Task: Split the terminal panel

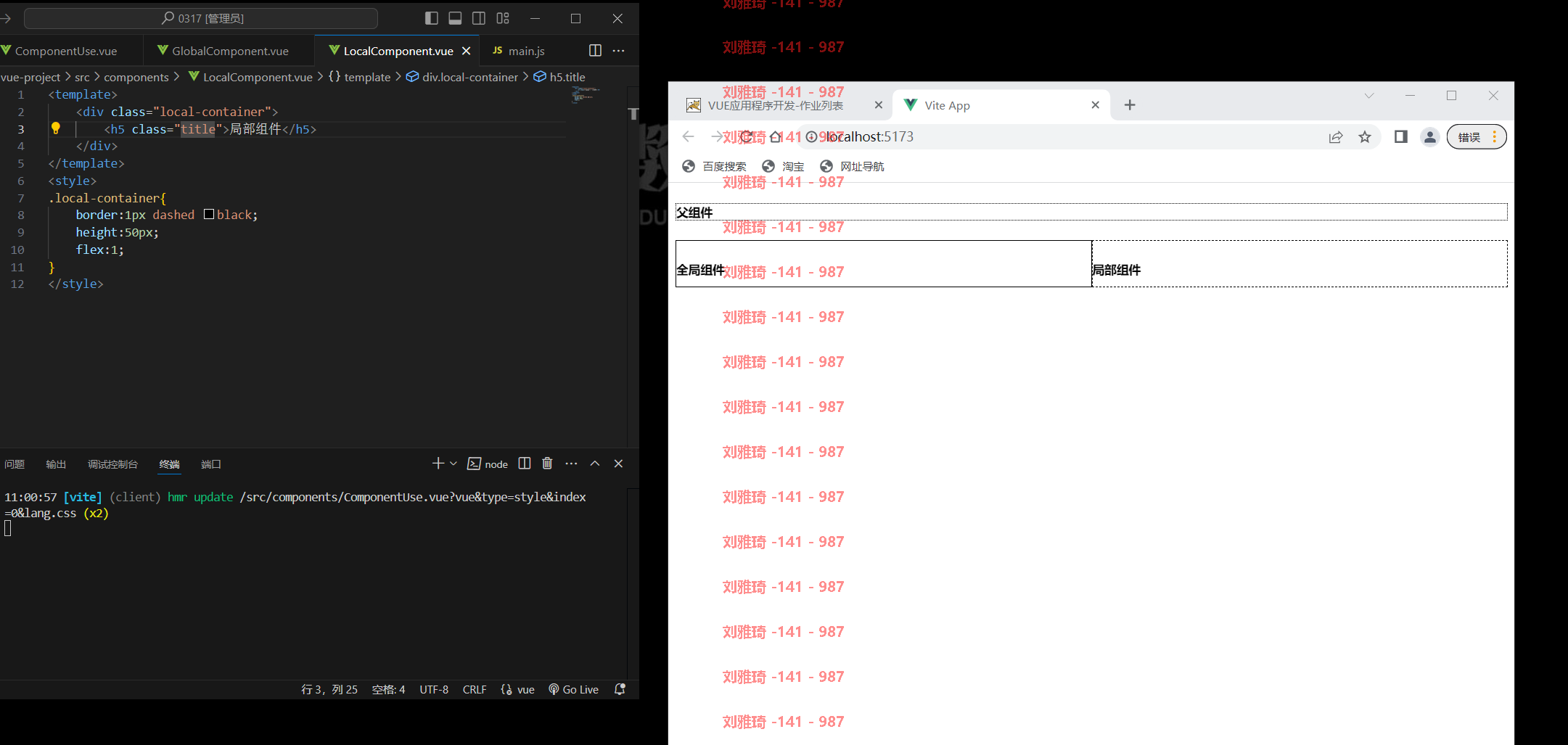Action: click(x=525, y=464)
